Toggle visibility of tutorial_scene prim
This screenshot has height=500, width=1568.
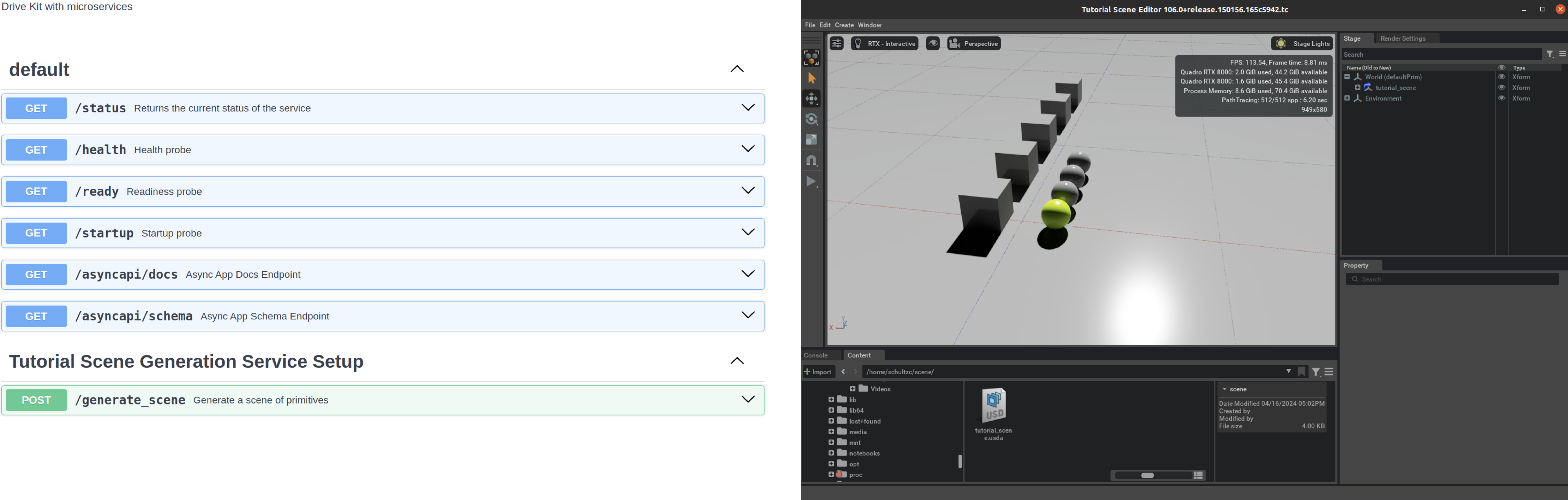[1501, 87]
